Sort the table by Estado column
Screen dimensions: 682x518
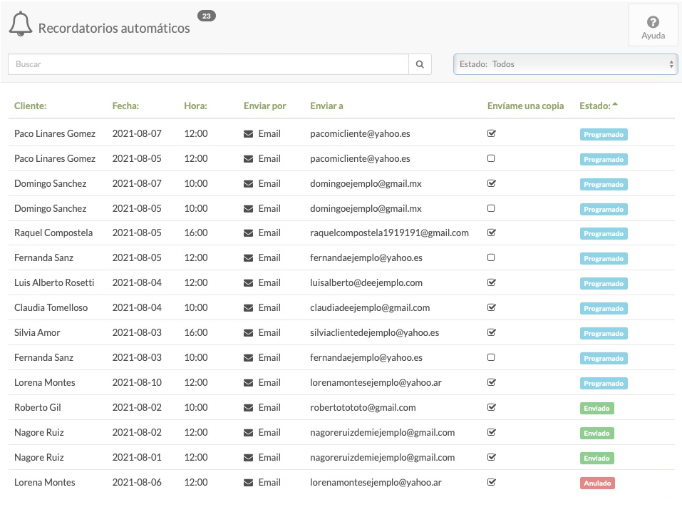coord(598,105)
